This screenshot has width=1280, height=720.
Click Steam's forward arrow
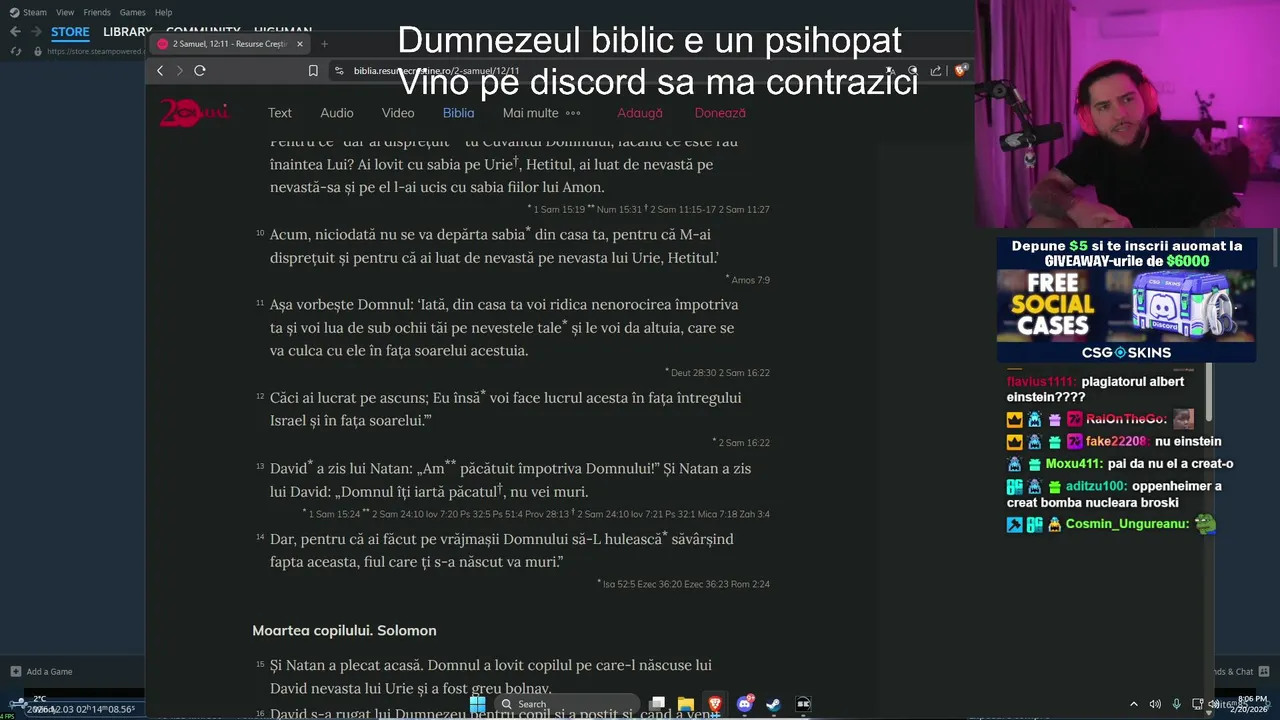pyautogui.click(x=35, y=32)
